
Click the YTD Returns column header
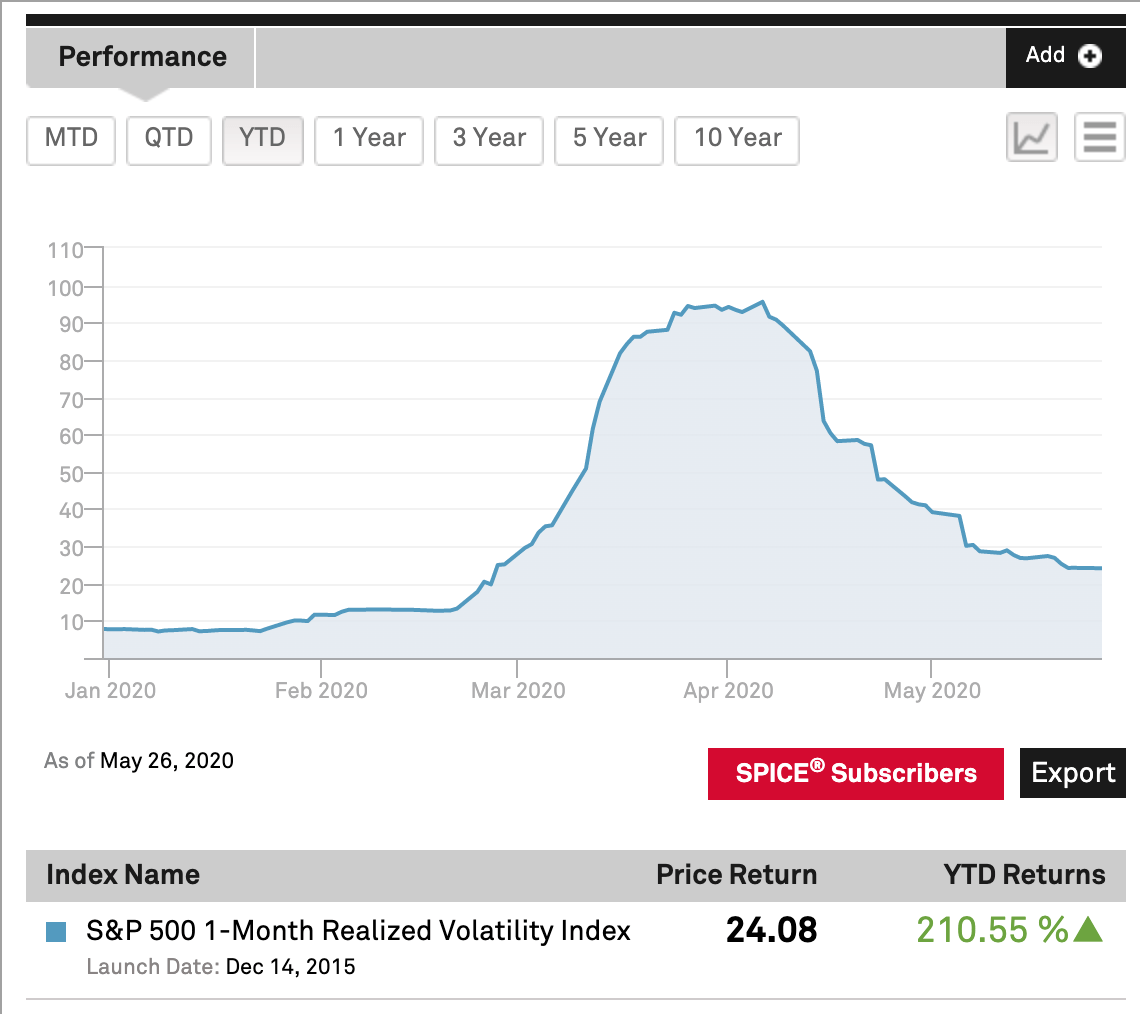[x=1024, y=874]
